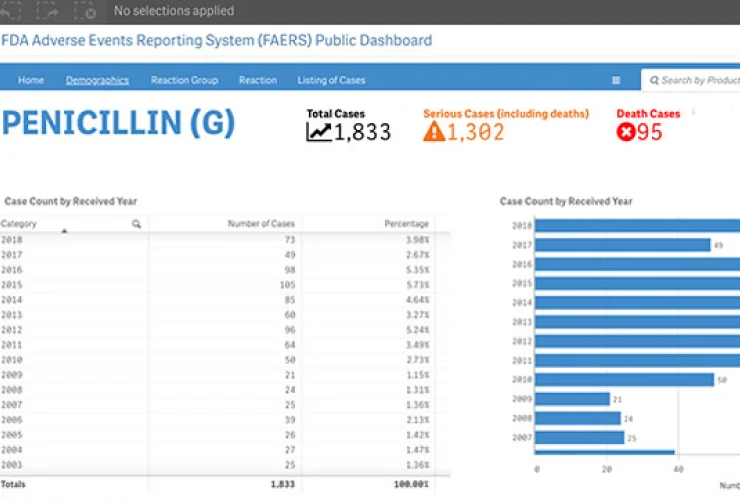This screenshot has width=740, height=500.
Task: Select the 2011 category cell
Action: pos(12,345)
